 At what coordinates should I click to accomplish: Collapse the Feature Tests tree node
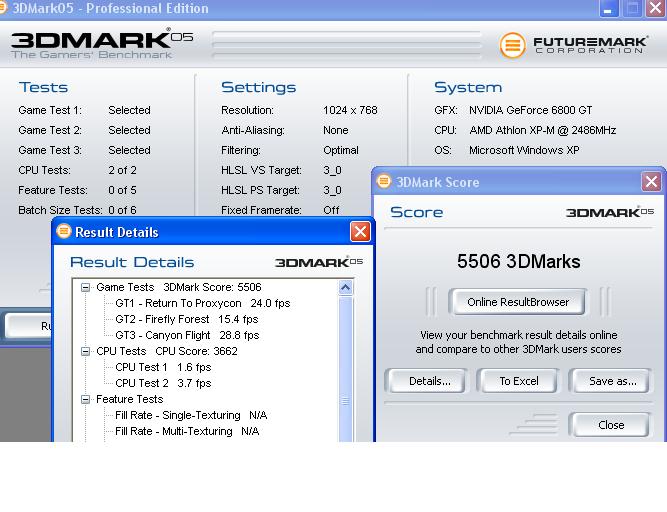[x=86, y=399]
